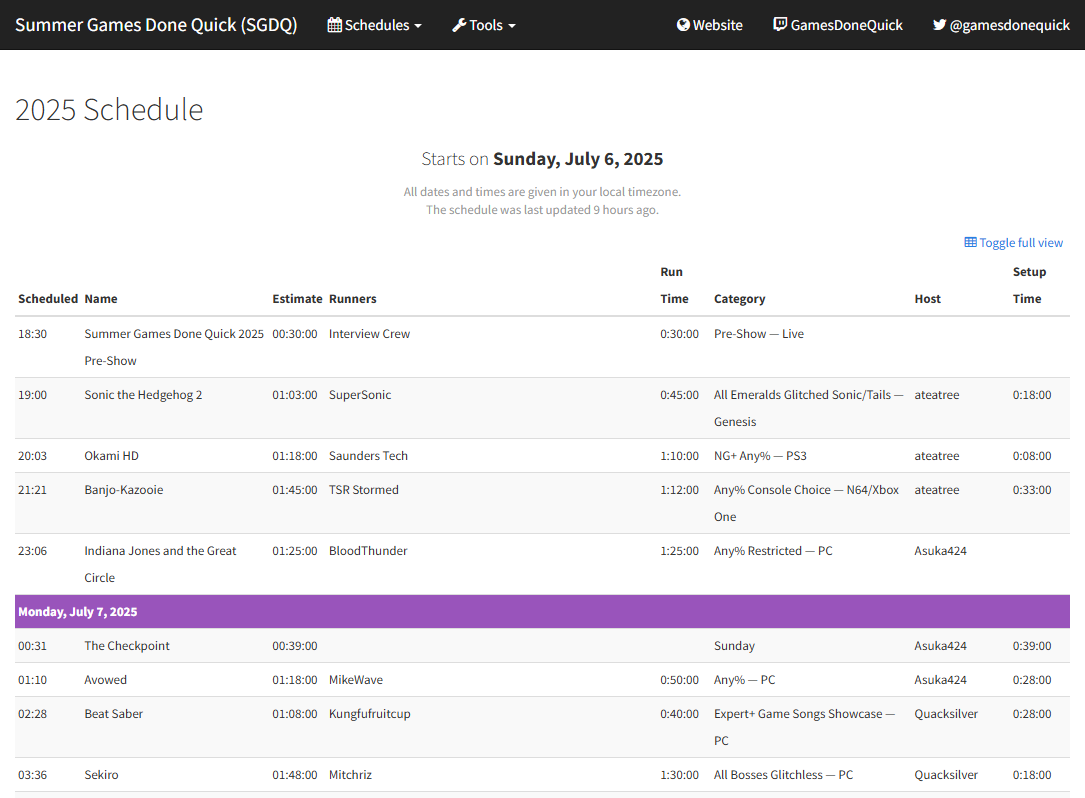
Task: Open the Schedules dropdown menu
Action: tap(374, 25)
